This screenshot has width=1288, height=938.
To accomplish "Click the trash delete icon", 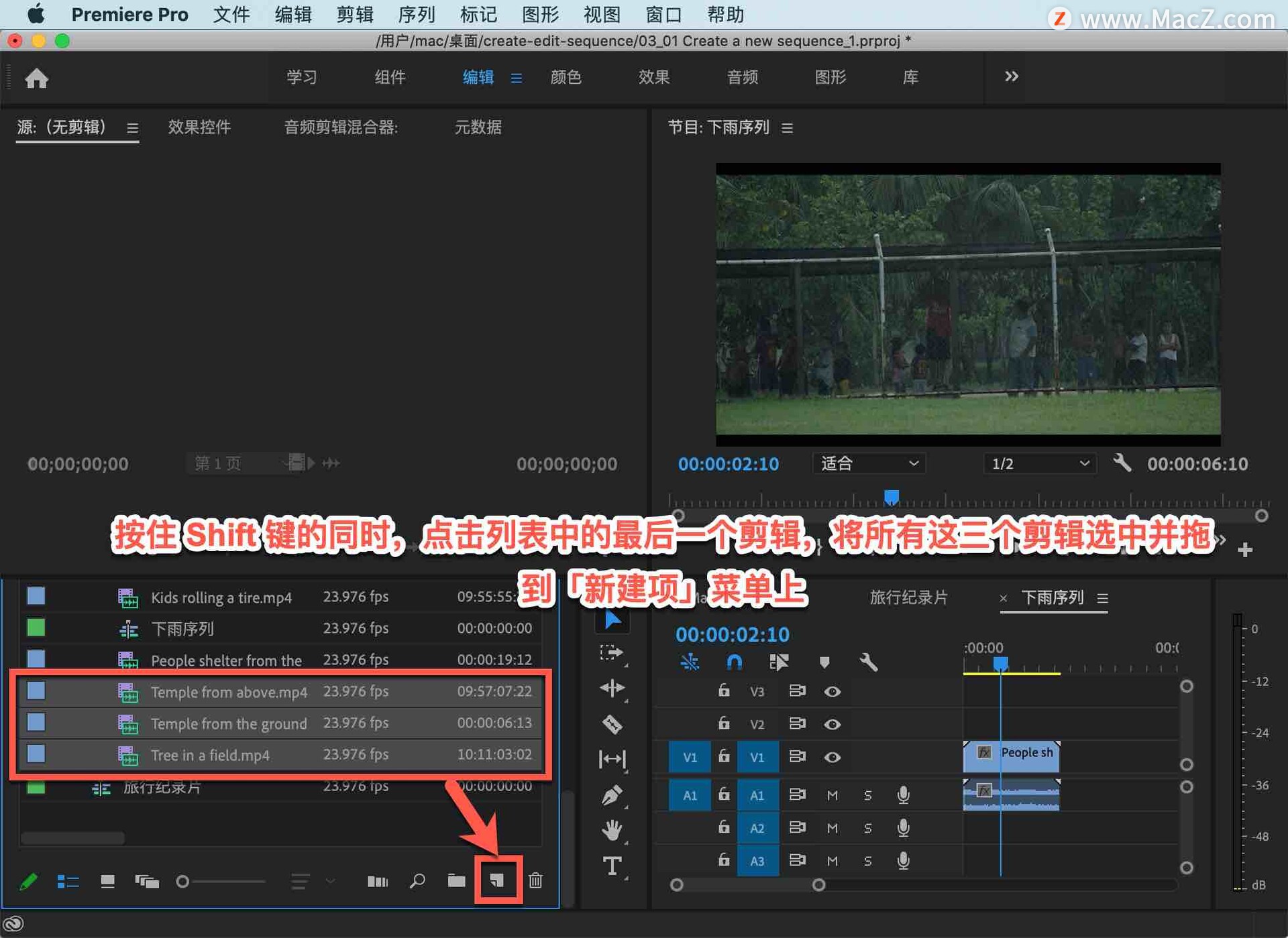I will pyautogui.click(x=535, y=880).
